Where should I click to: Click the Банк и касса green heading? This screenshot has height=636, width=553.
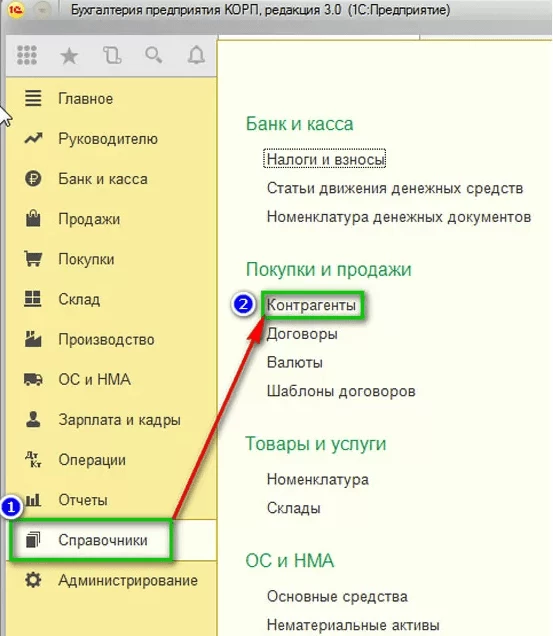pyautogui.click(x=299, y=124)
